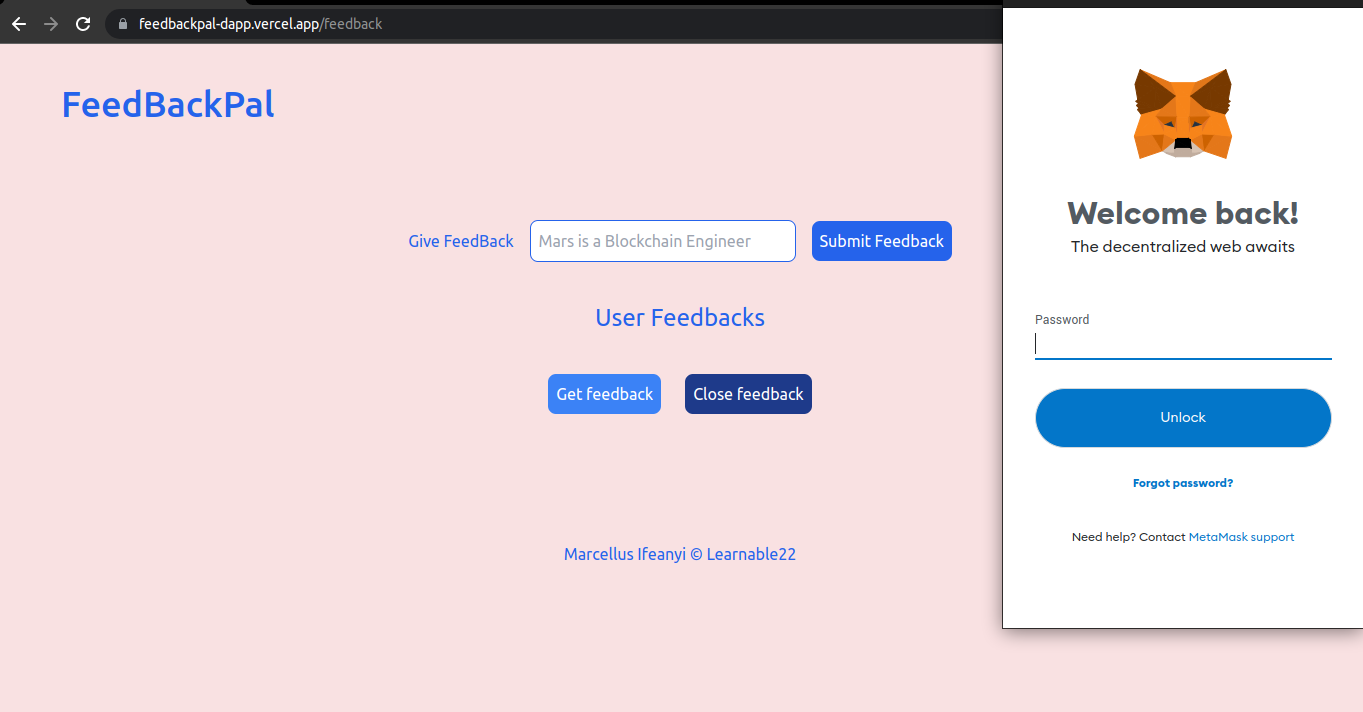Image resolution: width=1363 pixels, height=712 pixels.
Task: Click The decentralized web awaits text
Action: tap(1183, 246)
